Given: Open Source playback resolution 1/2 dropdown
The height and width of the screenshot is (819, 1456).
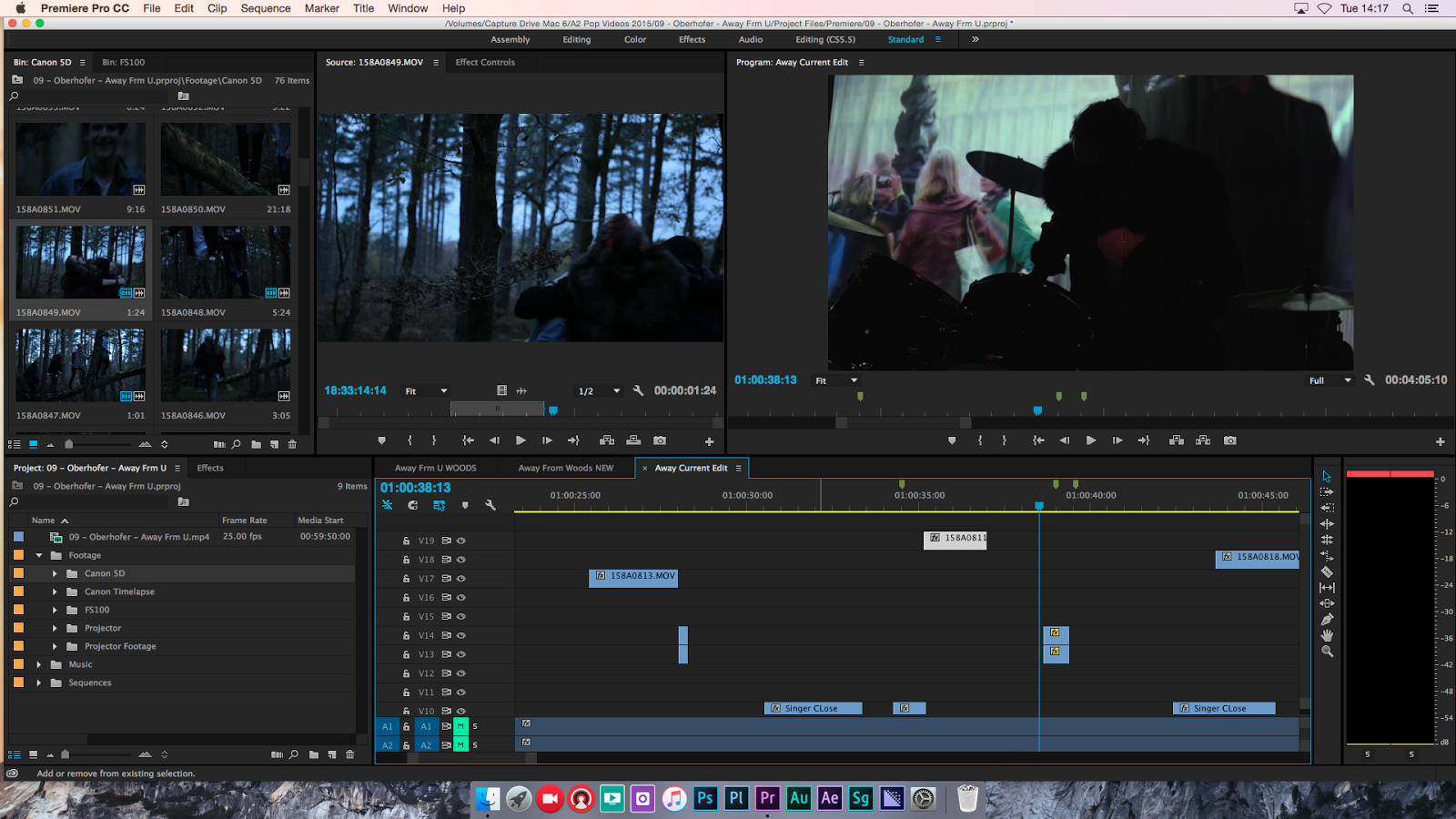Looking at the screenshot, I should point(599,391).
